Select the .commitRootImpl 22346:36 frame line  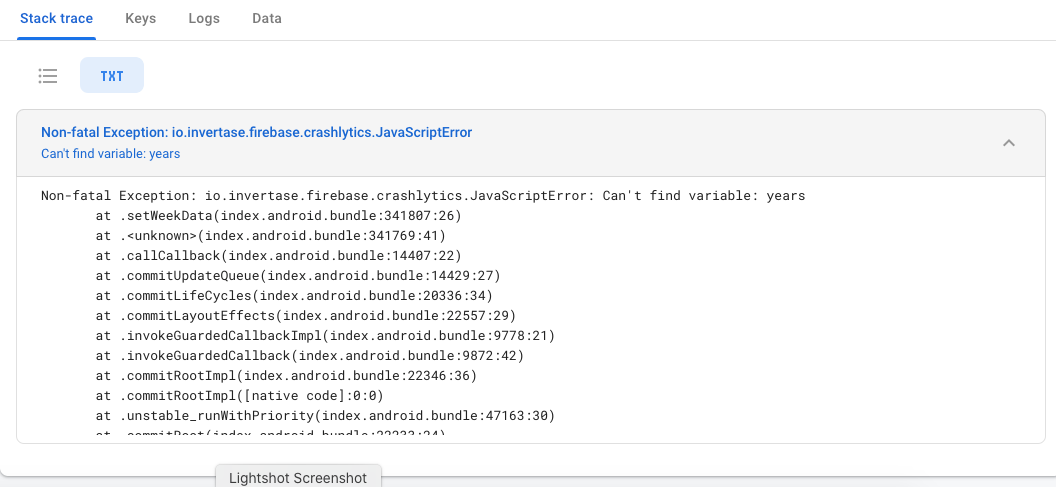286,375
